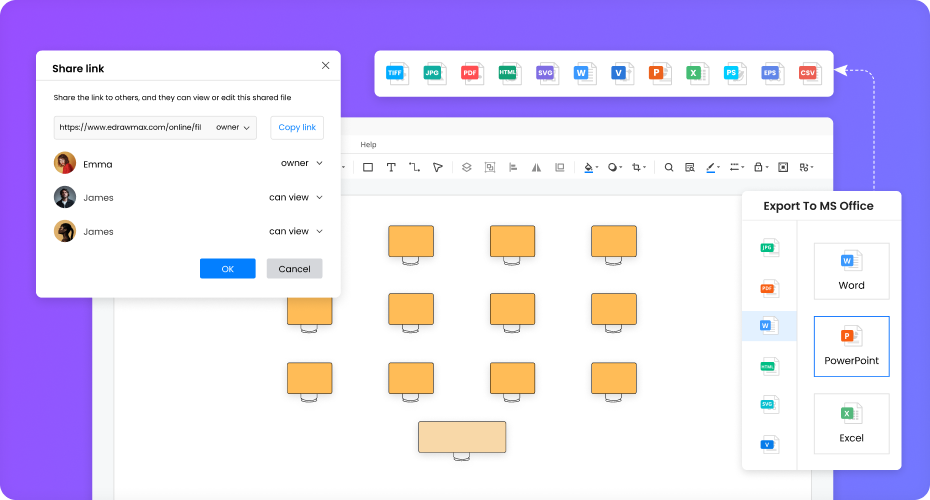
Task: Select the Rectangle shape tool
Action: coord(368,168)
